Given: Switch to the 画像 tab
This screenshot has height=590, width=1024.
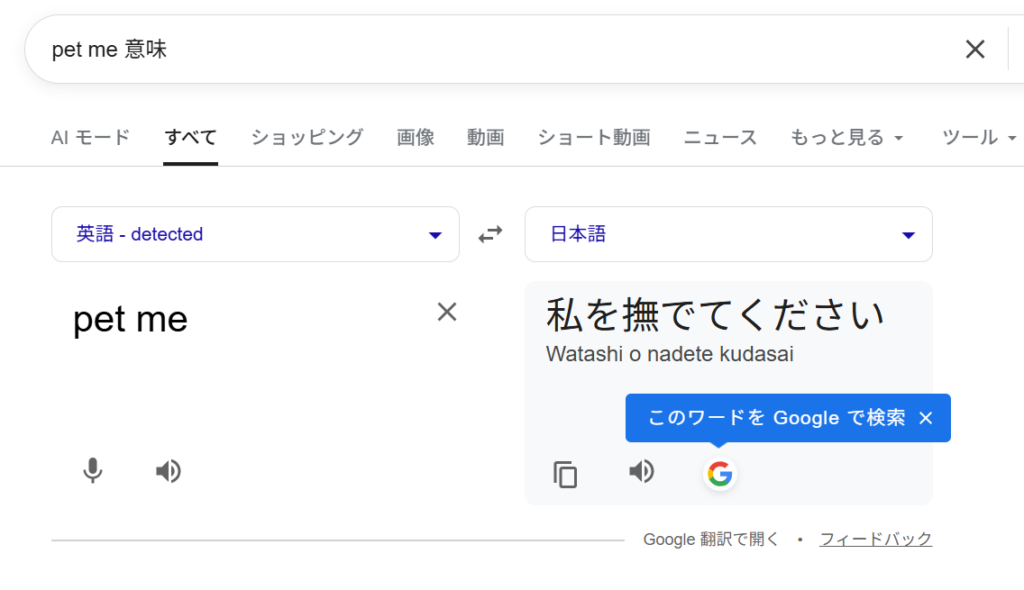Looking at the screenshot, I should [x=415, y=138].
